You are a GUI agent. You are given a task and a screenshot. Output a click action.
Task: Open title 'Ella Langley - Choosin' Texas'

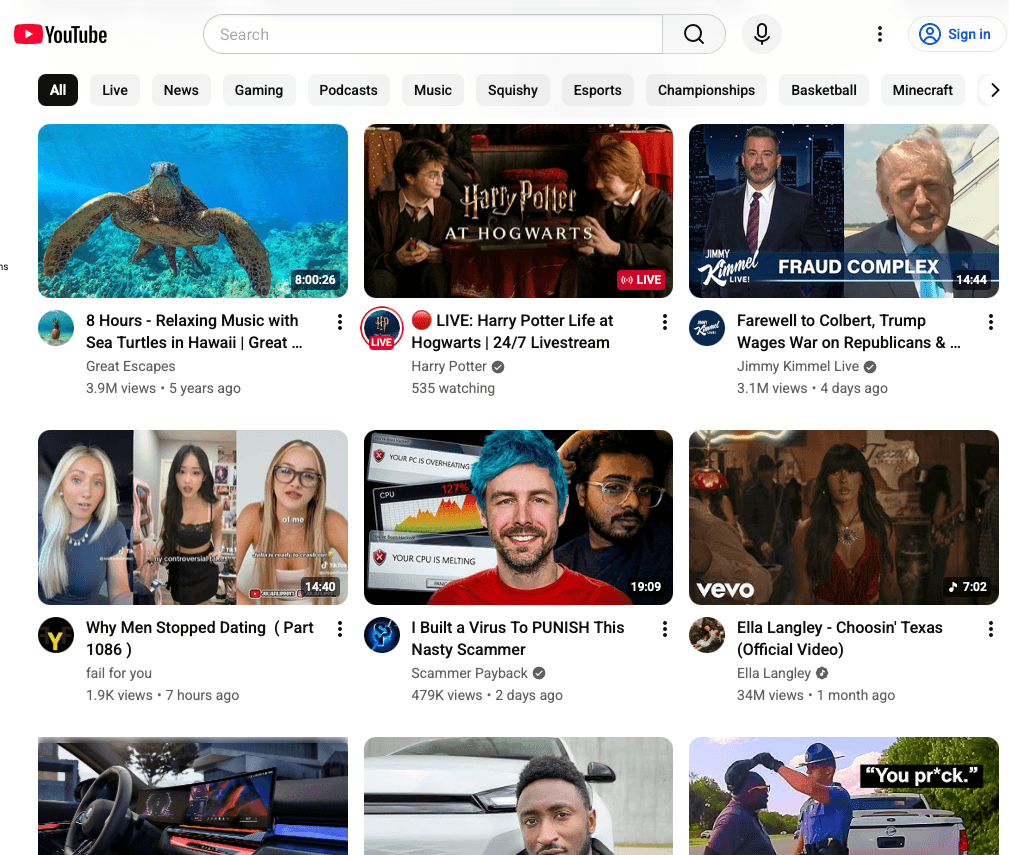coord(839,638)
